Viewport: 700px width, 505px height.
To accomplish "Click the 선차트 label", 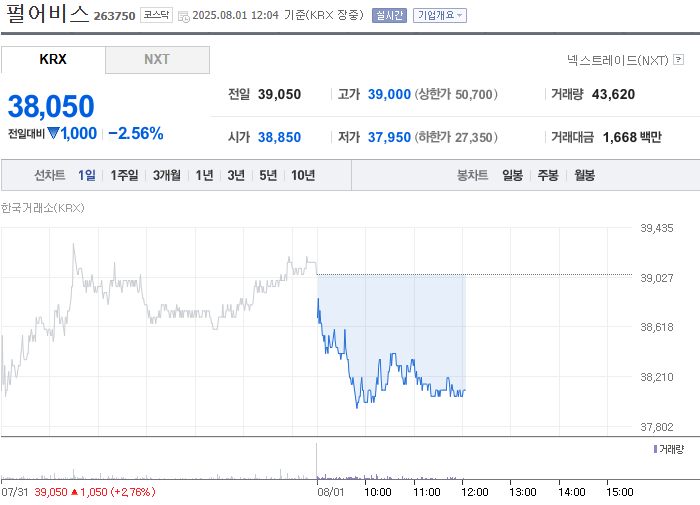I will click(x=50, y=175).
